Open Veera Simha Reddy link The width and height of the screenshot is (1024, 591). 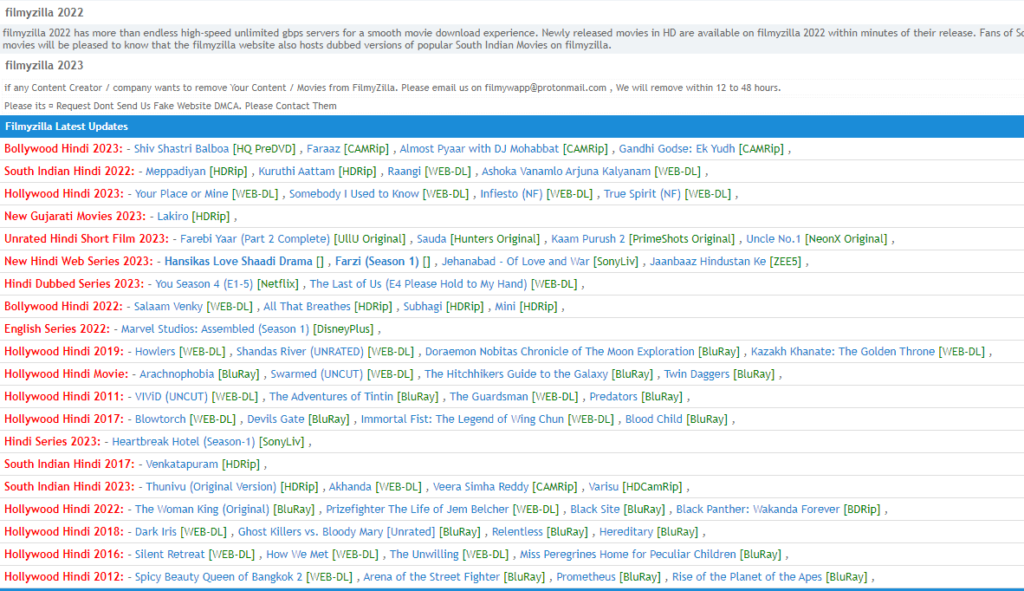[481, 487]
